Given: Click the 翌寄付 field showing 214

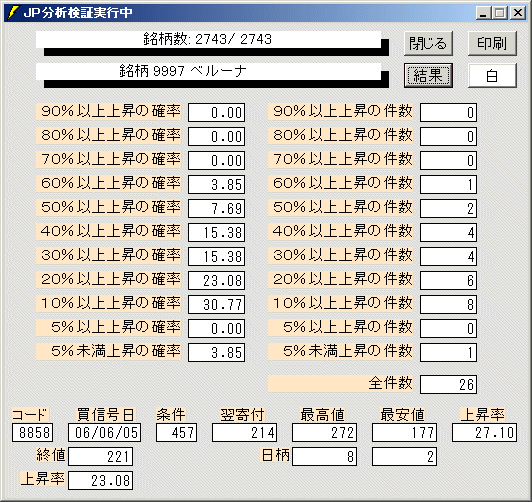Looking at the screenshot, I should (245, 432).
